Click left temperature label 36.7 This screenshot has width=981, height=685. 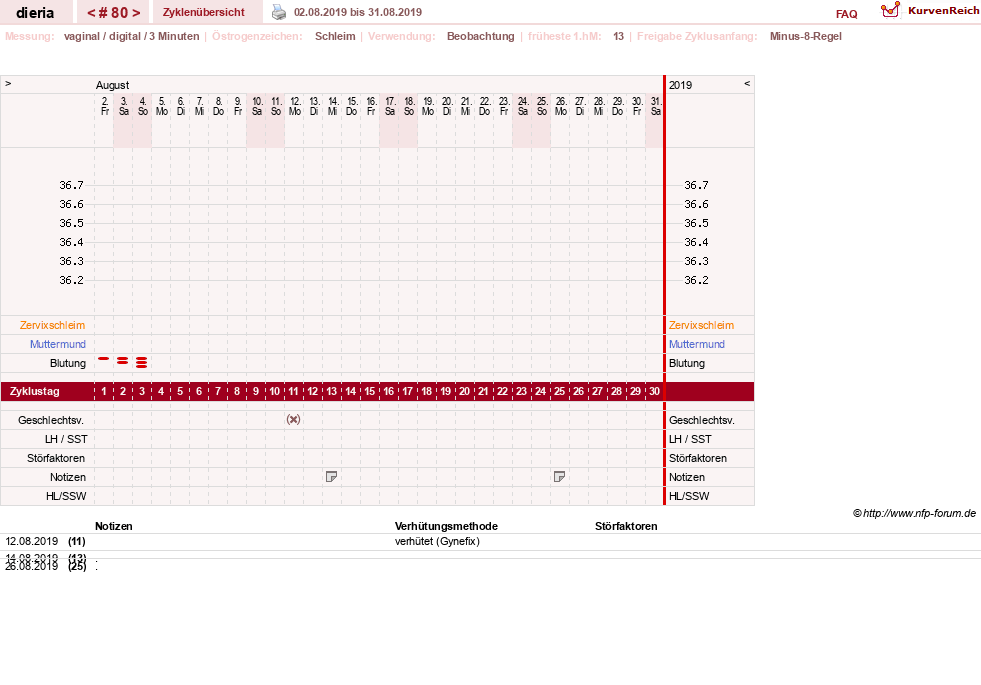click(x=71, y=185)
